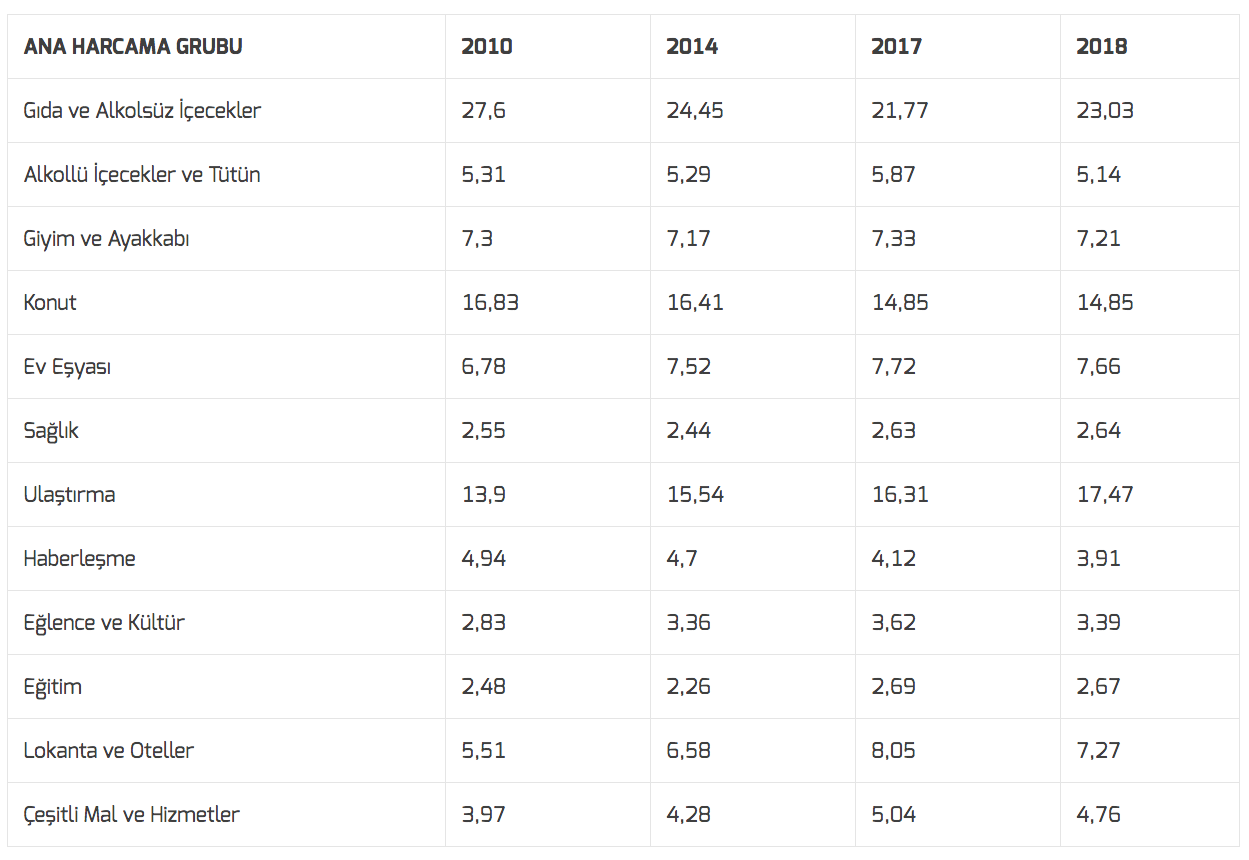This screenshot has width=1249, height=860.
Task: Click the 2014 column header
Action: pos(692,47)
